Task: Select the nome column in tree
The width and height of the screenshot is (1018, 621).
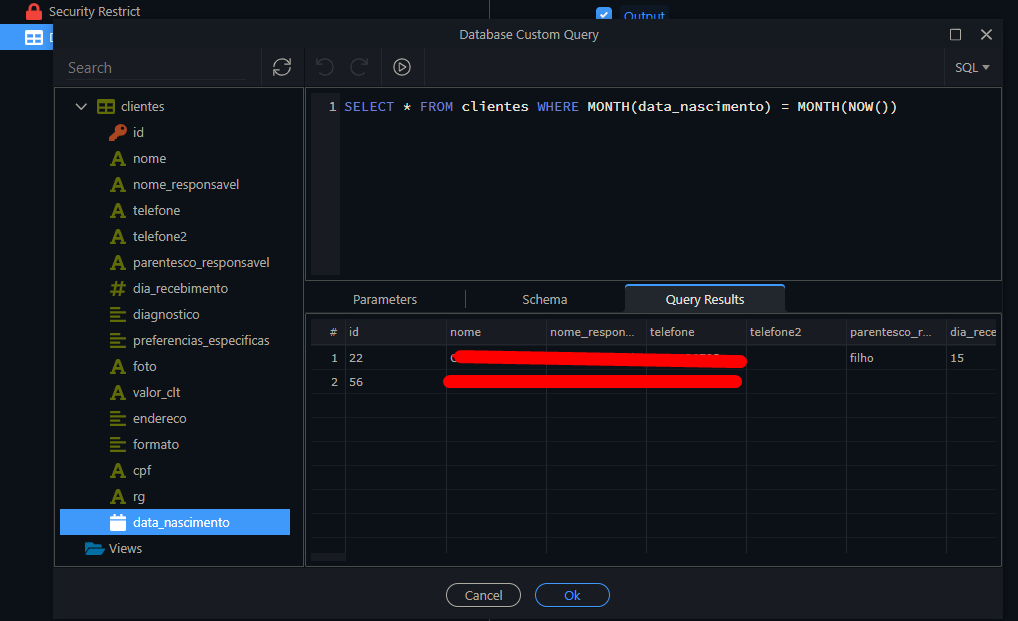Action: tap(149, 158)
